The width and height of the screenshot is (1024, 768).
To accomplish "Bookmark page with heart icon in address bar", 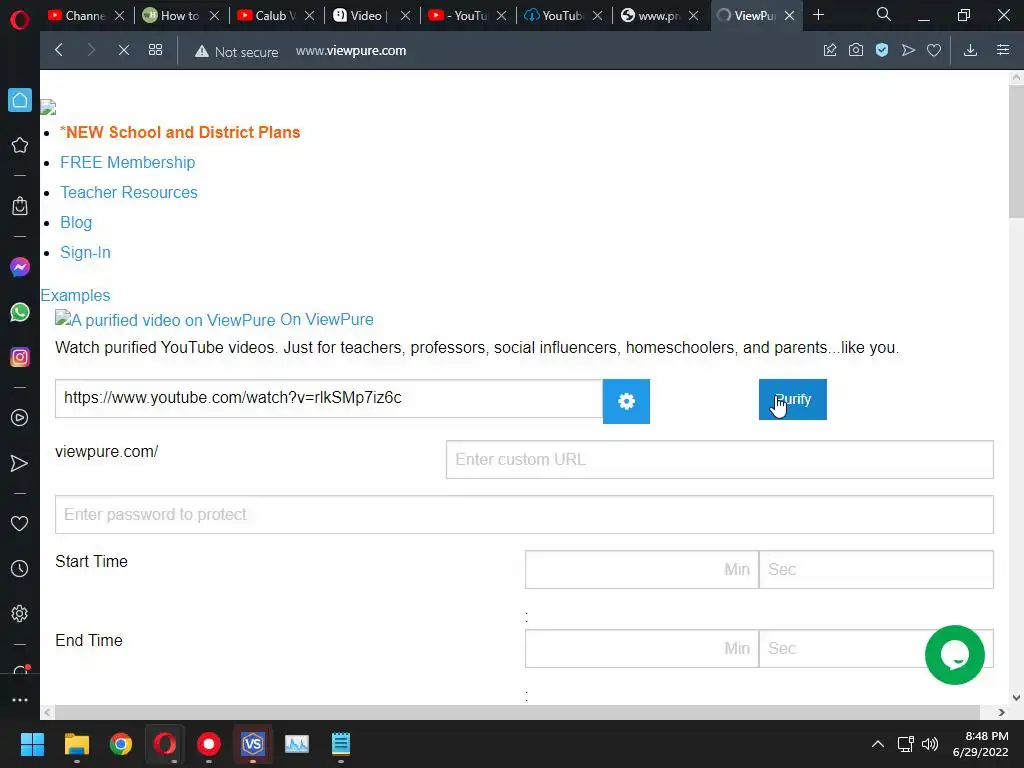I will point(934,50).
